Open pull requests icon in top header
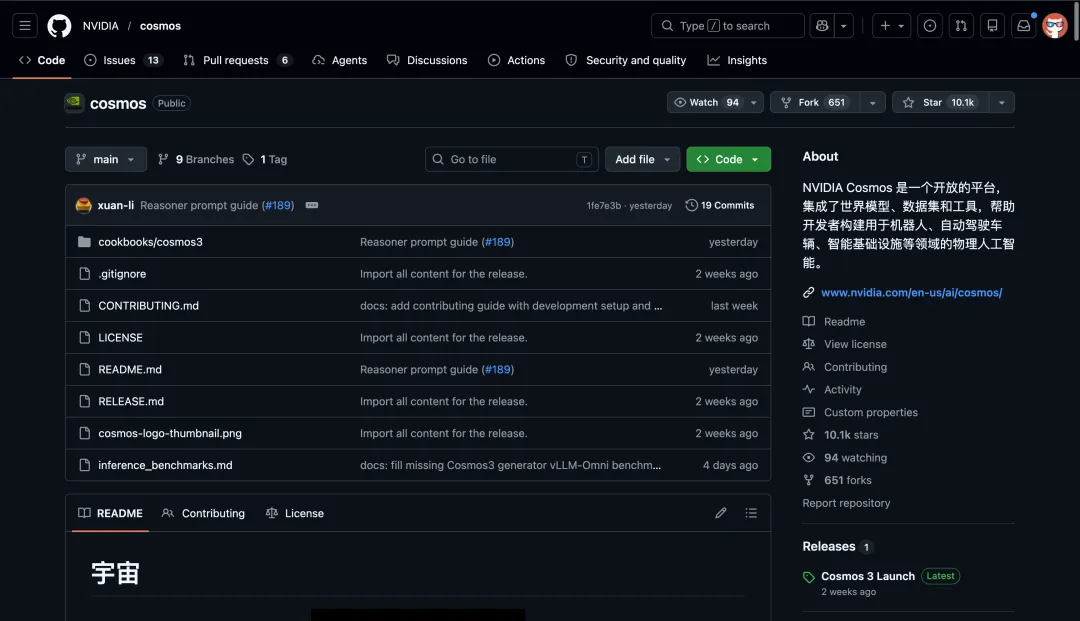 pos(961,26)
